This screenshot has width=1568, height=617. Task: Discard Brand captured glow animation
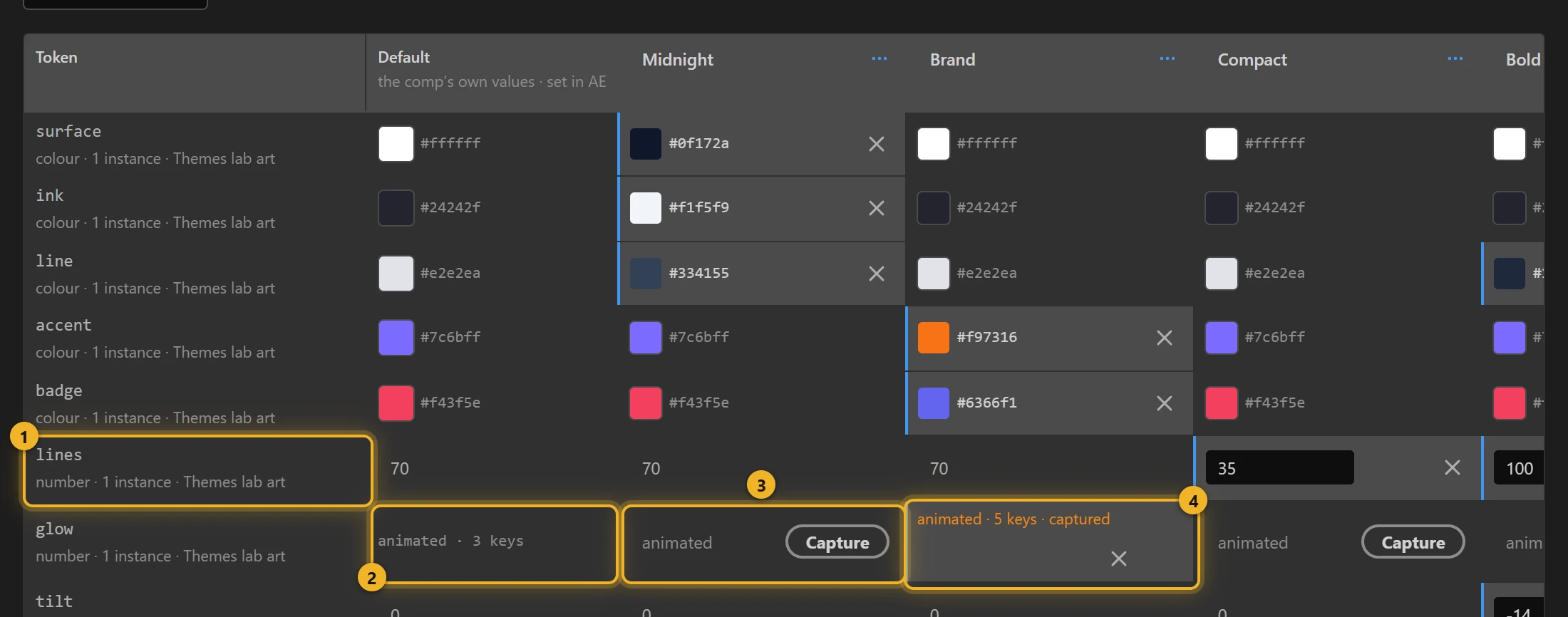click(1118, 559)
